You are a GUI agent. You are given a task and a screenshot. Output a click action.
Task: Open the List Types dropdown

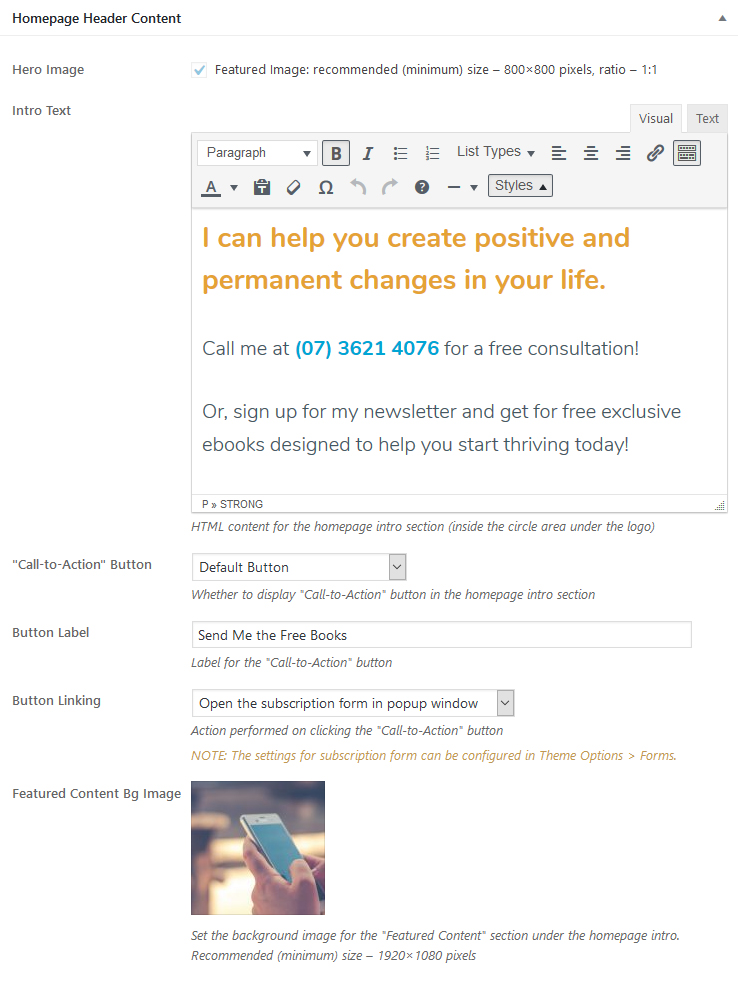point(495,152)
